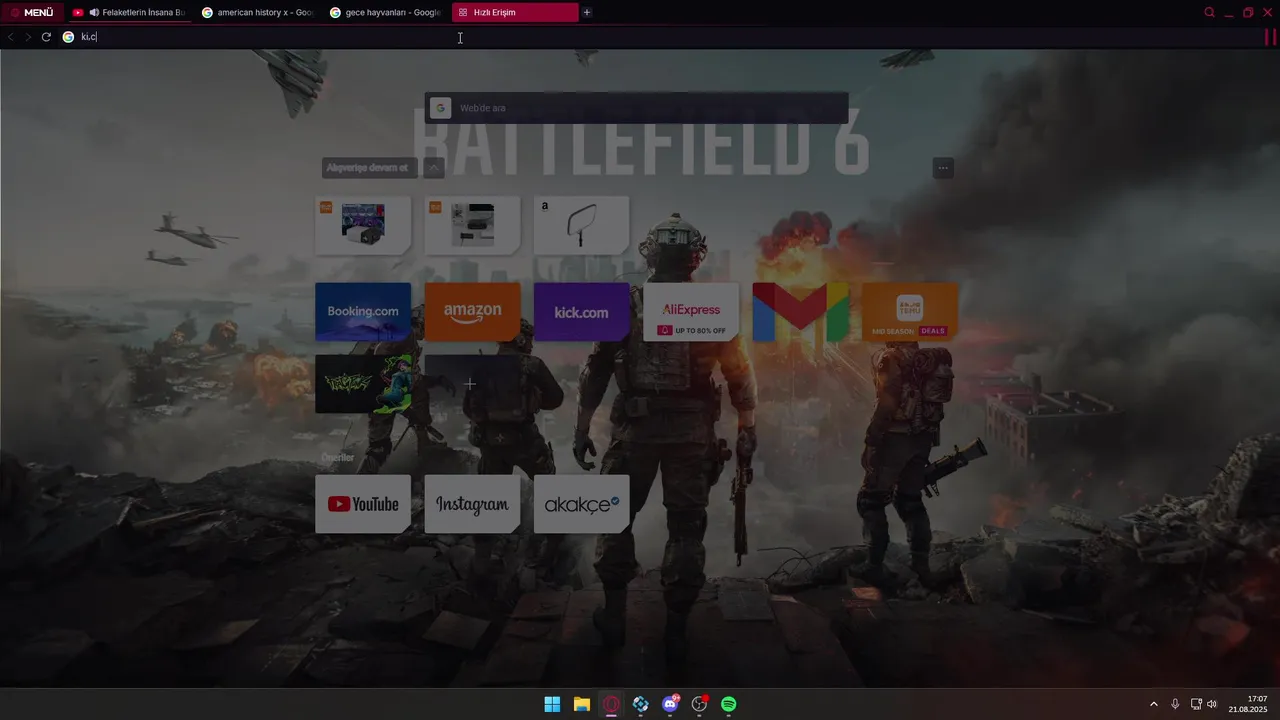Screen dimensions: 1280x720
Task: Open the blue diamond app in taskbar
Action: tap(641, 704)
